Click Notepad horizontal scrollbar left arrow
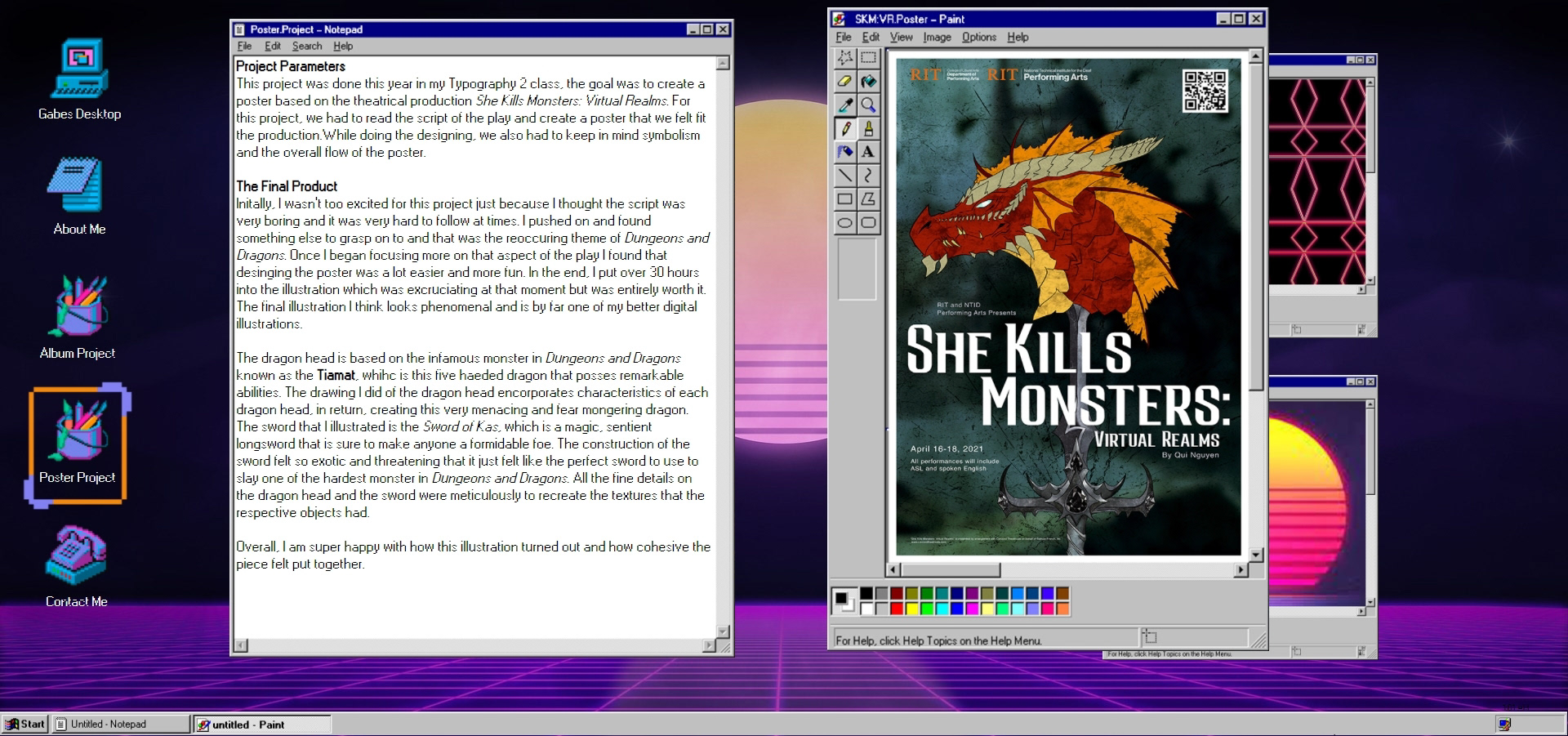Image resolution: width=1568 pixels, height=736 pixels. coord(241,645)
